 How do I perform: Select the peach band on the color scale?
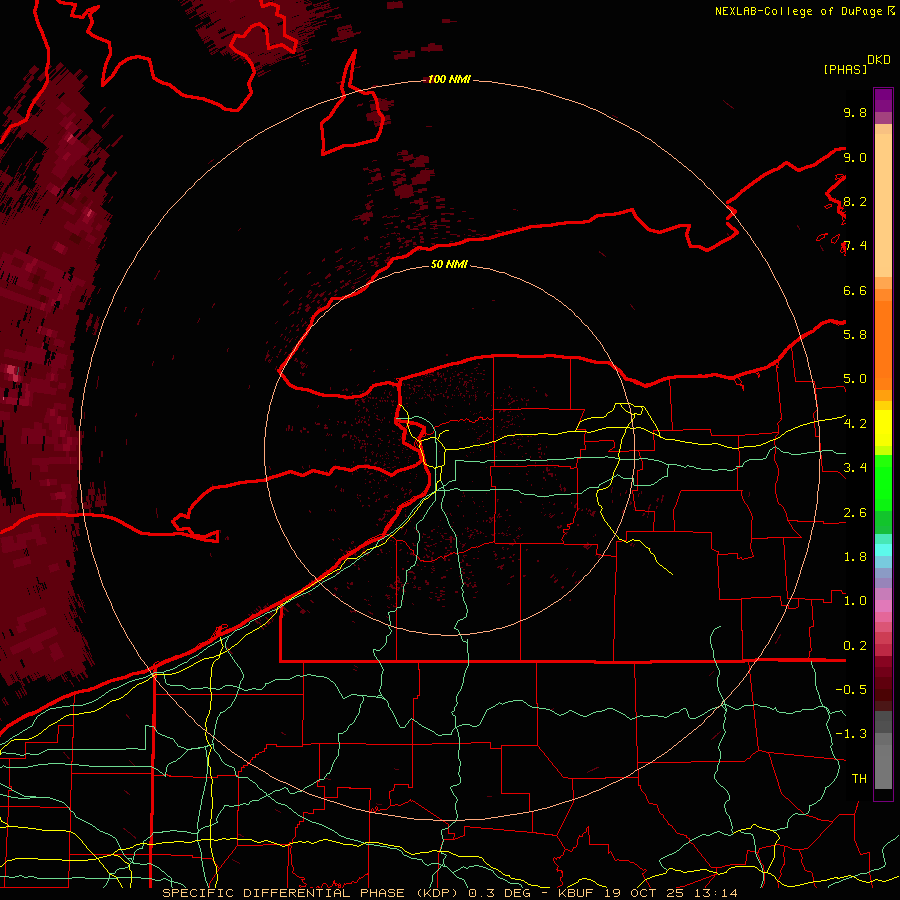[883, 200]
